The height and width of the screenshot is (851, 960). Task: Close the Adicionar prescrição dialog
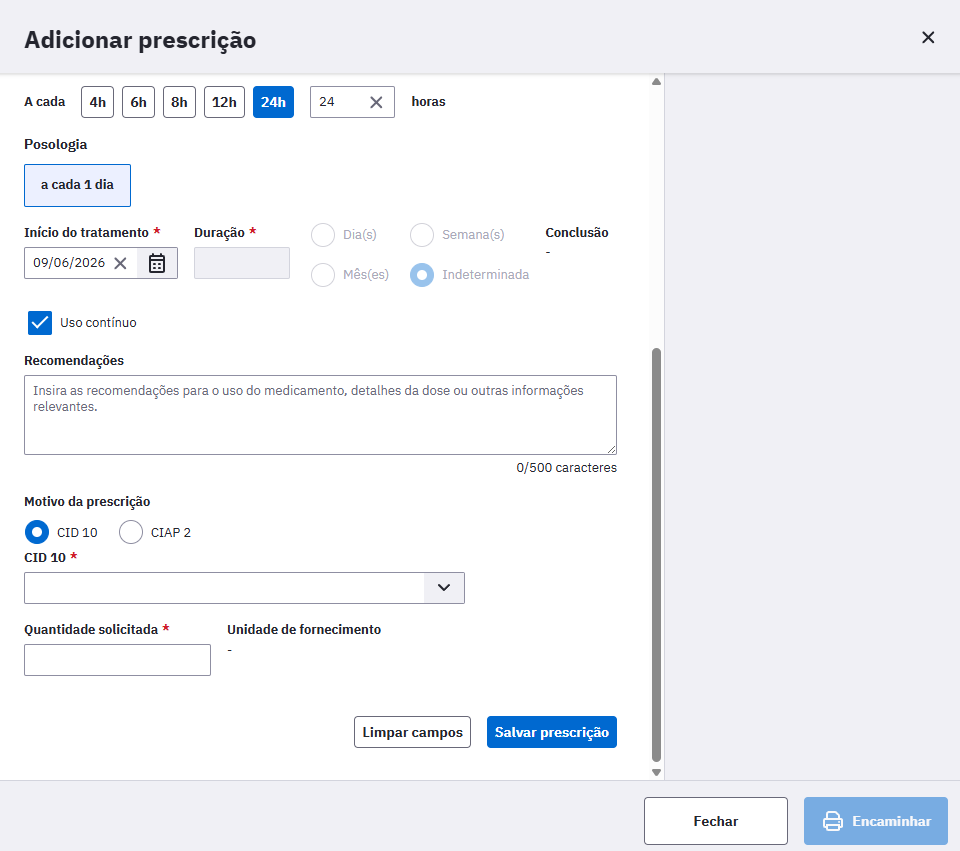click(928, 38)
